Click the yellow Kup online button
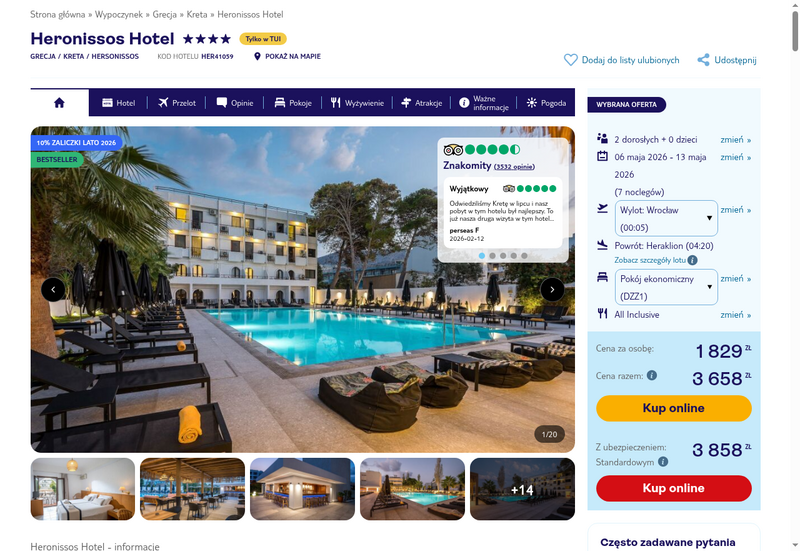Image resolution: width=800 pixels, height=551 pixels. [673, 408]
